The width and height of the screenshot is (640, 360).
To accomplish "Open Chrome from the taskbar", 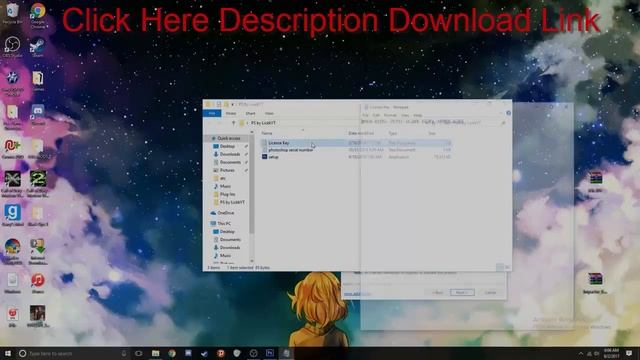I will pos(172,353).
